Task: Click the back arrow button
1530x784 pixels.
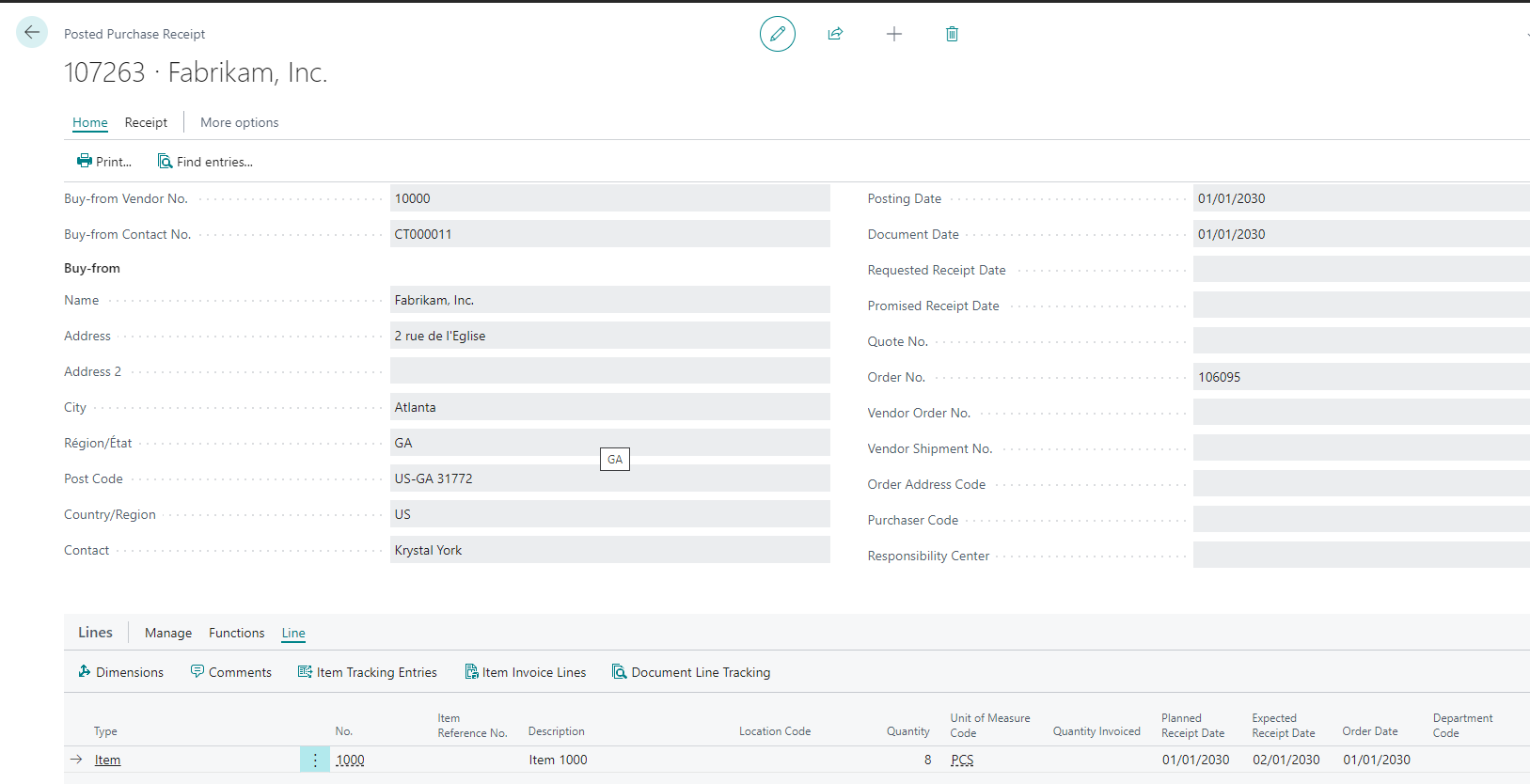Action: click(x=32, y=32)
